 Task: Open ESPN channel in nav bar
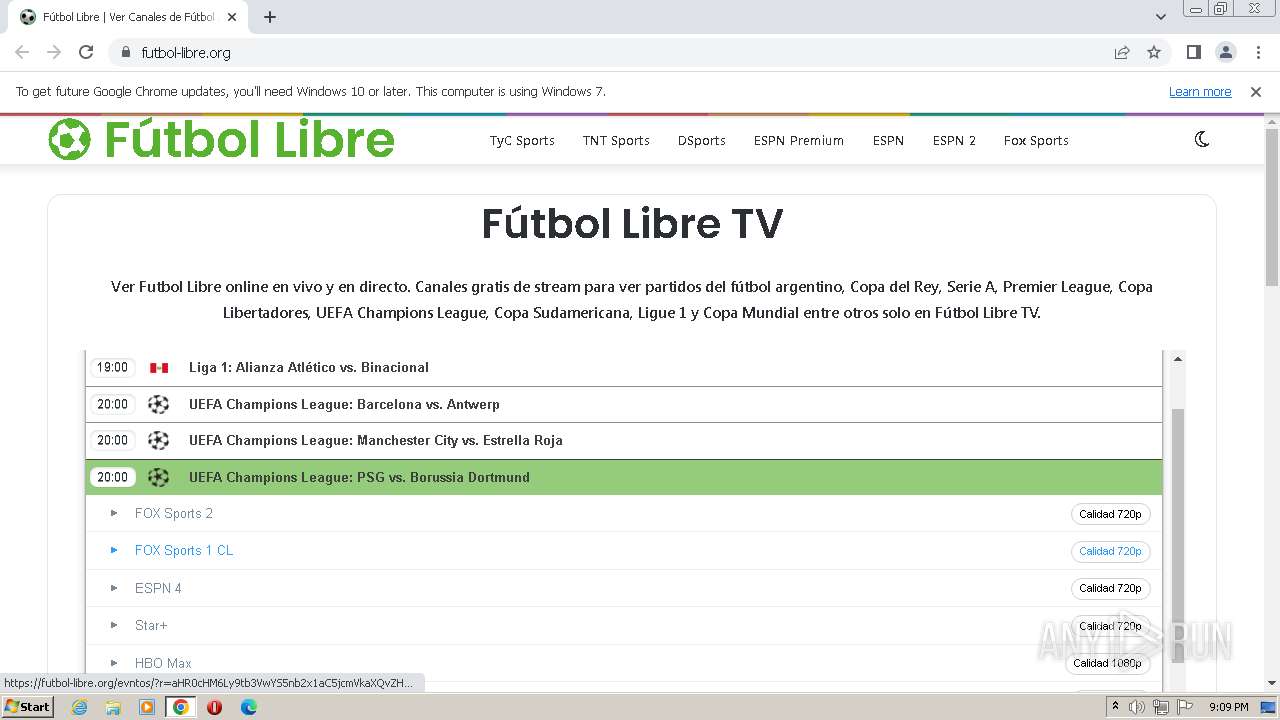[888, 140]
